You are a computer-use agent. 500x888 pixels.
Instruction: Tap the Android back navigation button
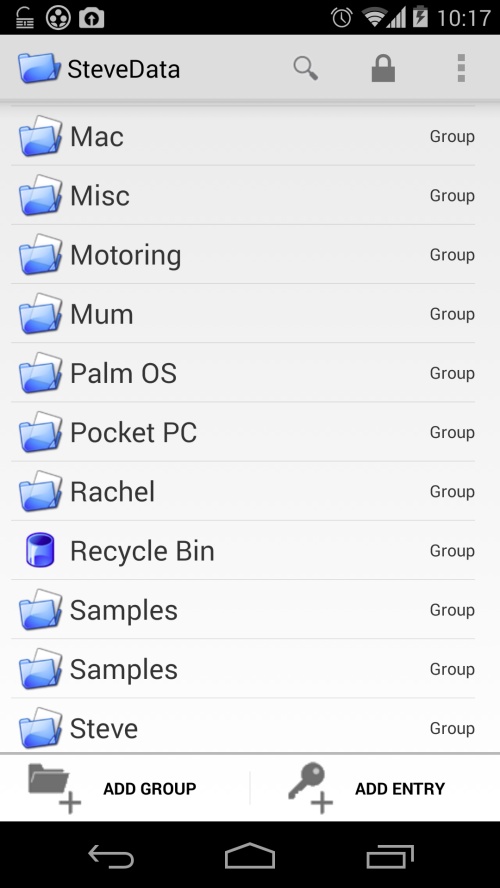(x=111, y=856)
